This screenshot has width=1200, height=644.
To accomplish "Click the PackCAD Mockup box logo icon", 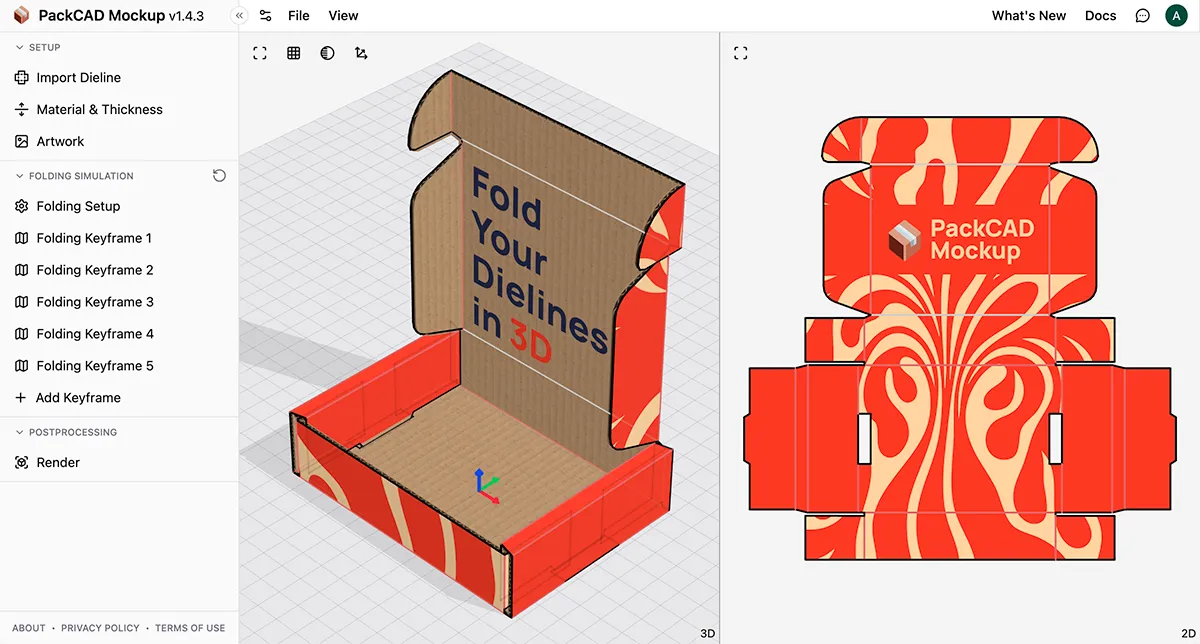I will 21,15.
